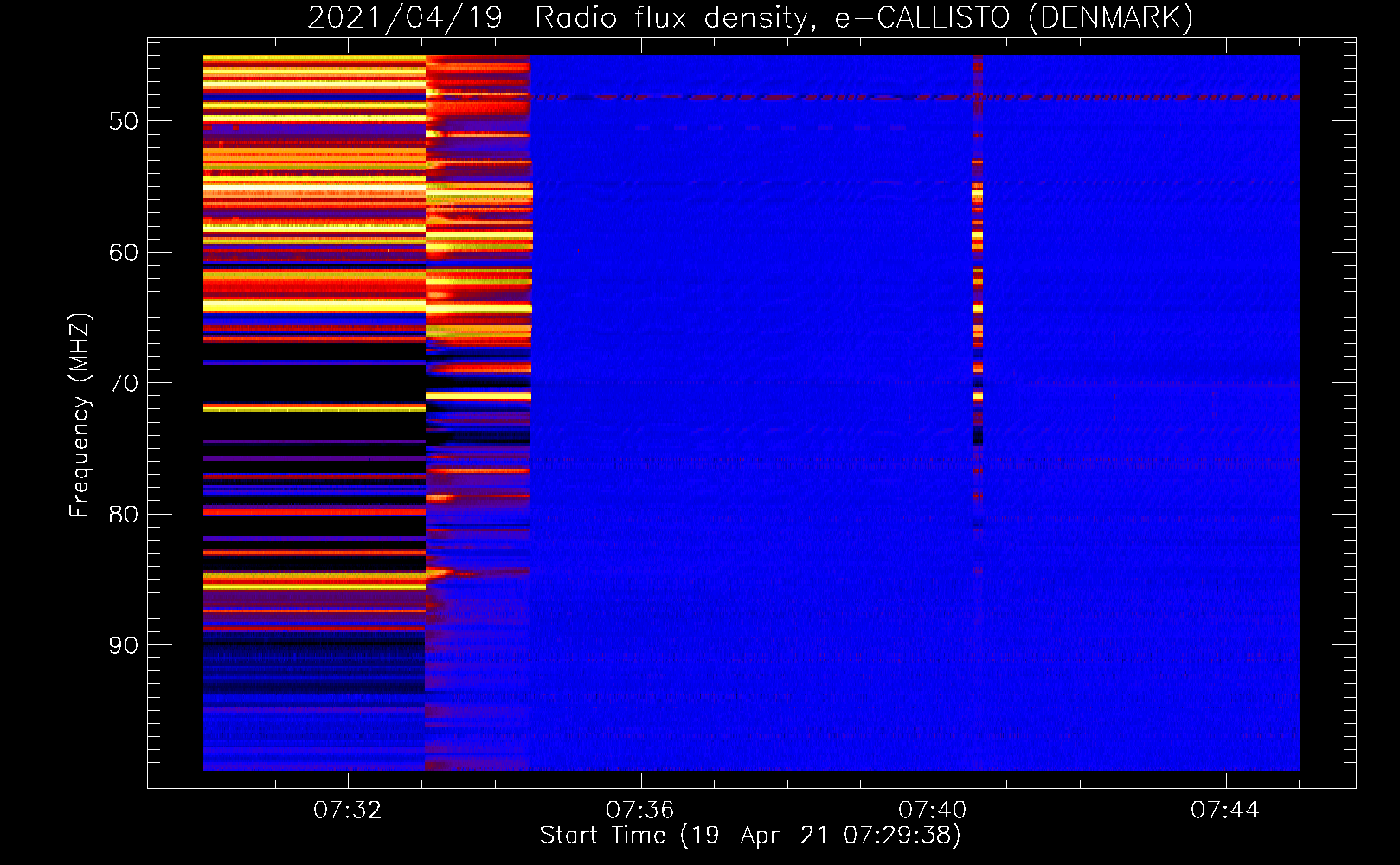
Task: Click the 07:32 time tick label
Action: pos(348,811)
